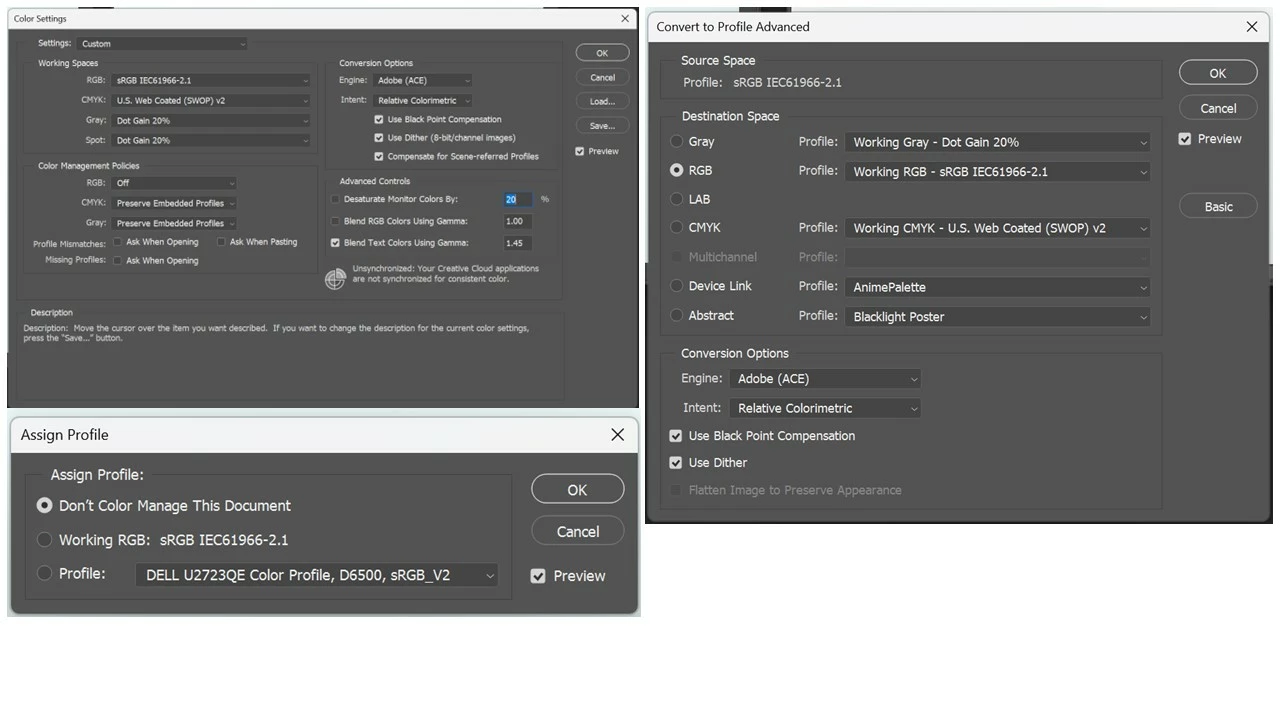Click Cancel in Convert to Profile dialog
Image resolution: width=1280 pixels, height=720 pixels.
point(1217,108)
